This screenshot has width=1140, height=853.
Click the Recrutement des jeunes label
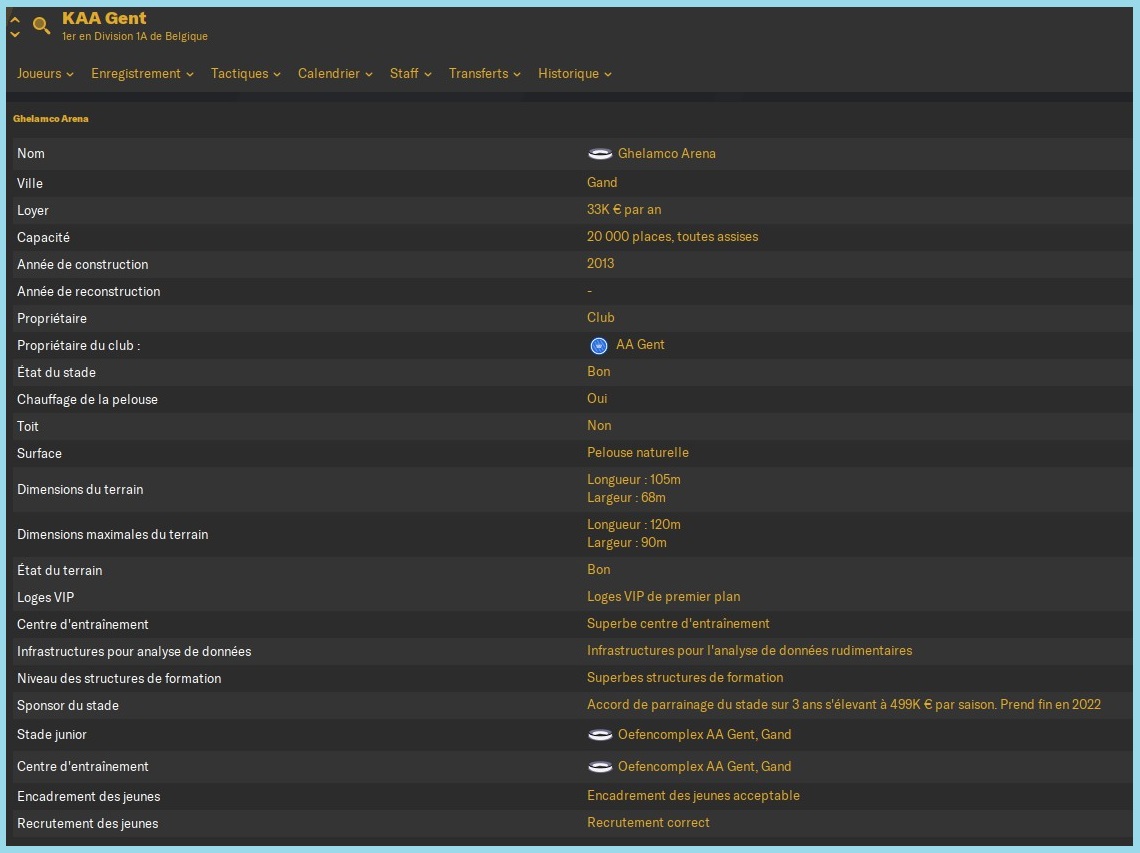pos(87,823)
